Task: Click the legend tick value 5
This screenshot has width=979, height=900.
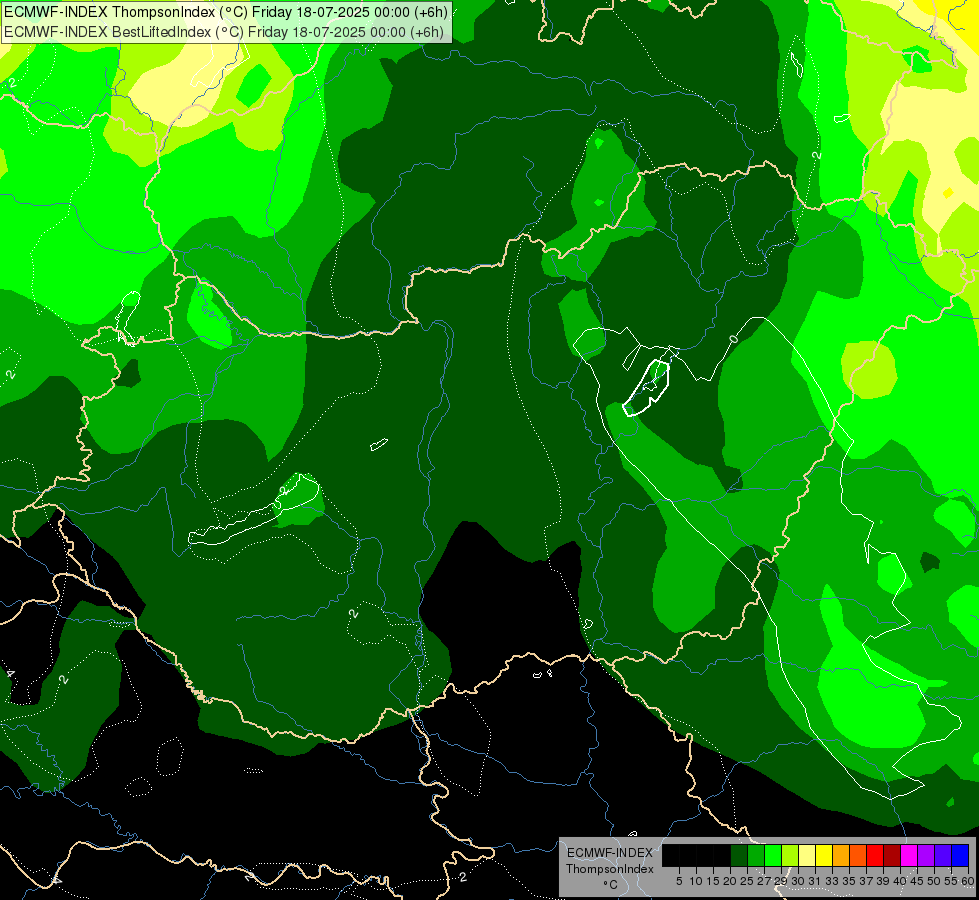Action: [x=679, y=881]
